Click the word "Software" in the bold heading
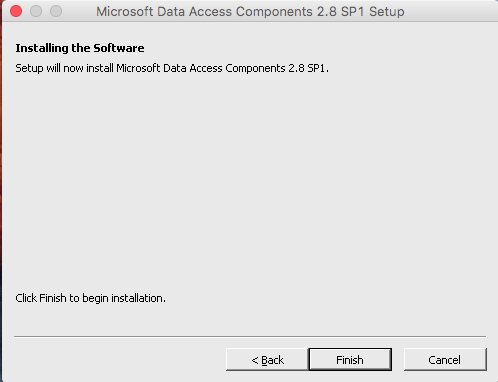498x382 pixels. (x=119, y=48)
